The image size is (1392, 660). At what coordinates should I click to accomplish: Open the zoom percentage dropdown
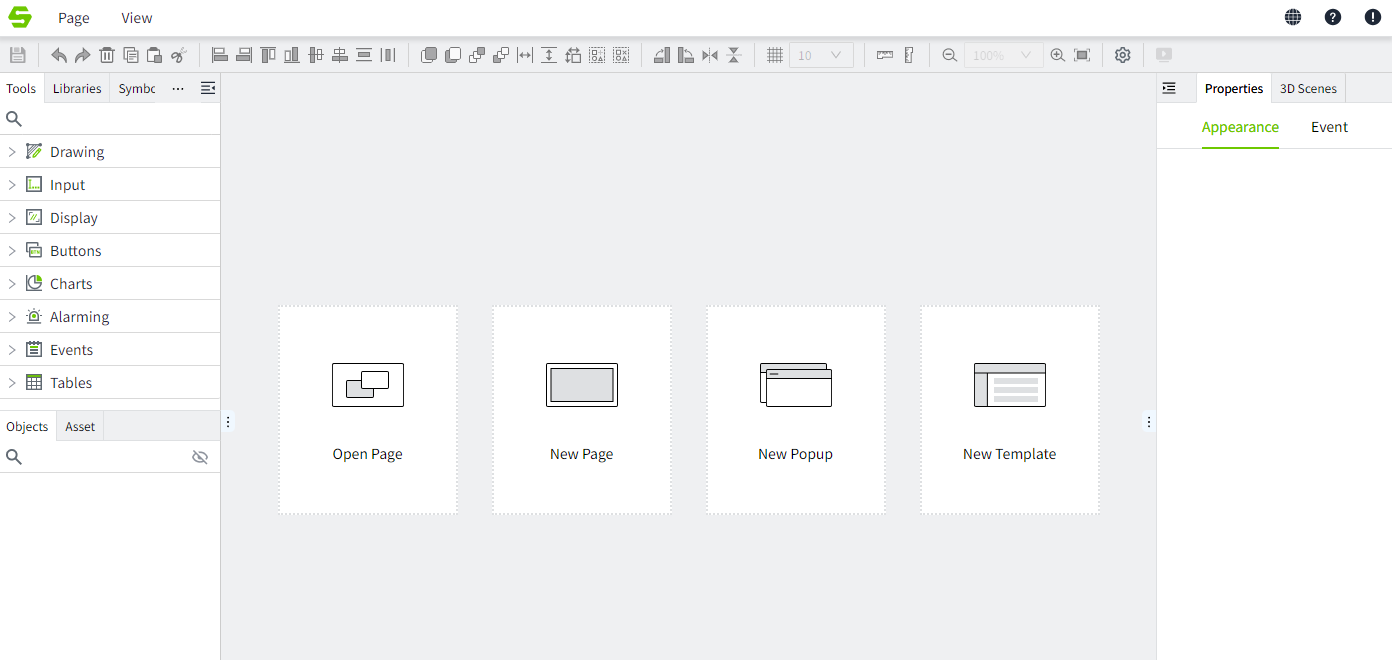click(1003, 56)
